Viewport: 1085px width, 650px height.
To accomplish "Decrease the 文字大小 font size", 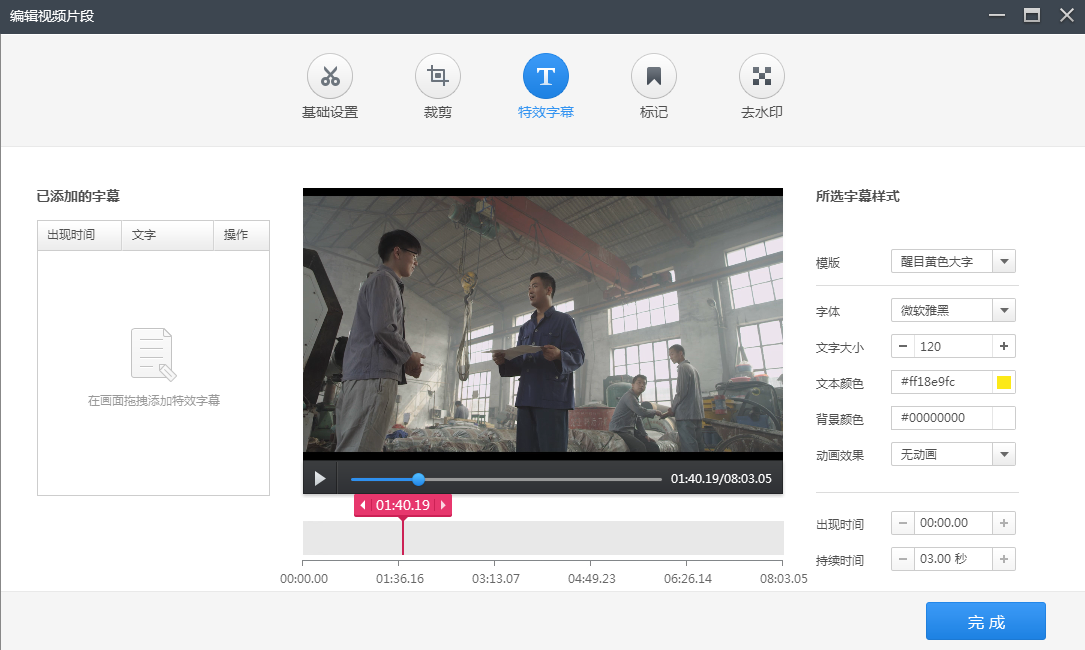I will click(x=903, y=346).
